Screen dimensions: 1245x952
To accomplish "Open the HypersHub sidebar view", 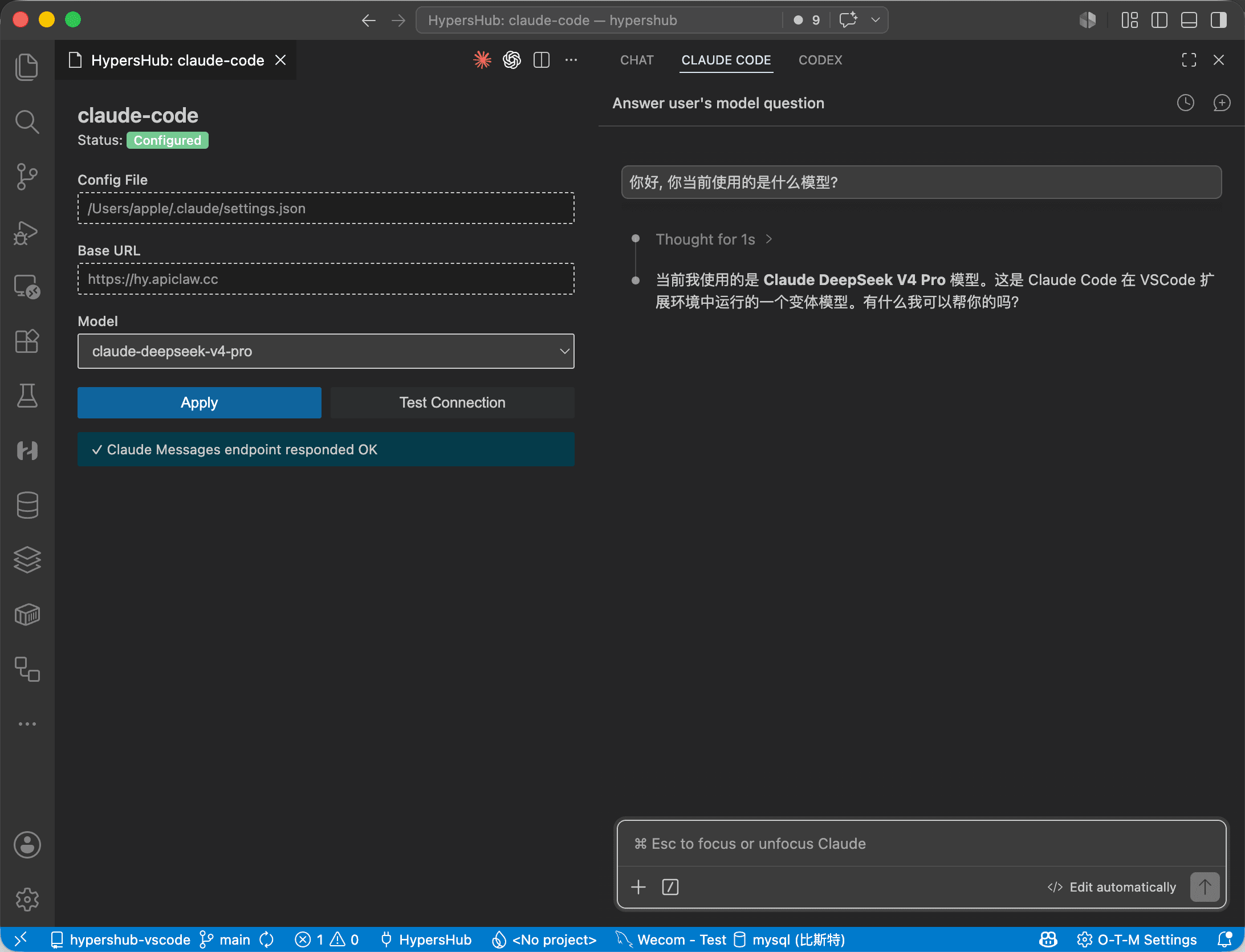I will click(x=27, y=450).
